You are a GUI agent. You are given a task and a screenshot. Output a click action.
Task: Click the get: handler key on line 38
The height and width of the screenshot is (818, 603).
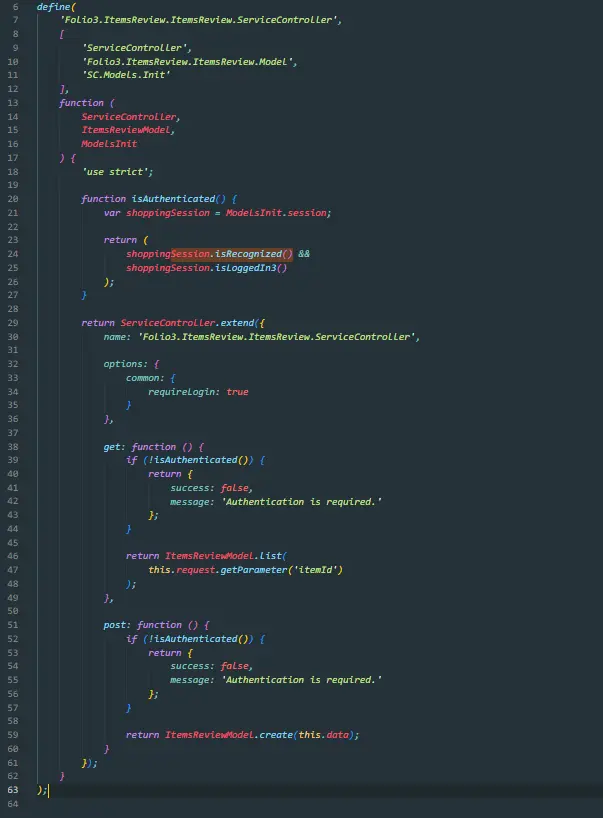(114, 447)
